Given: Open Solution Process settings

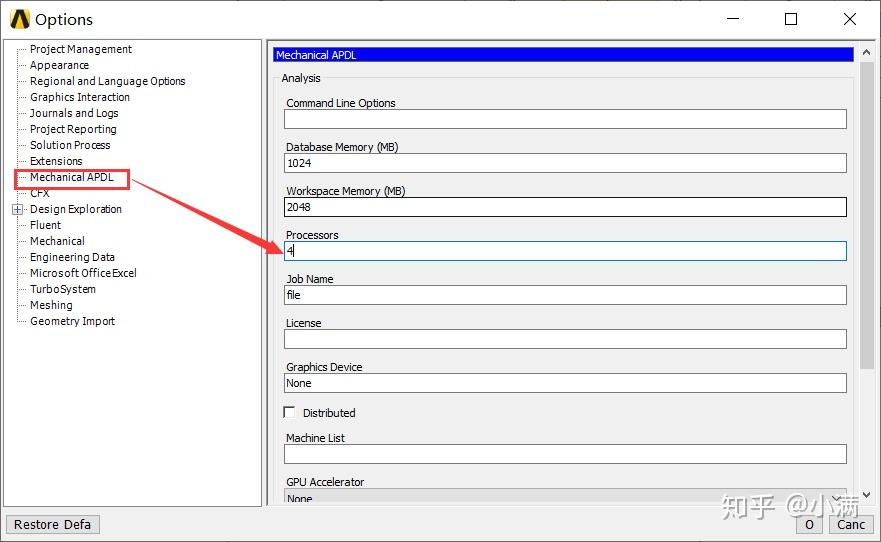Looking at the screenshot, I should 70,145.
